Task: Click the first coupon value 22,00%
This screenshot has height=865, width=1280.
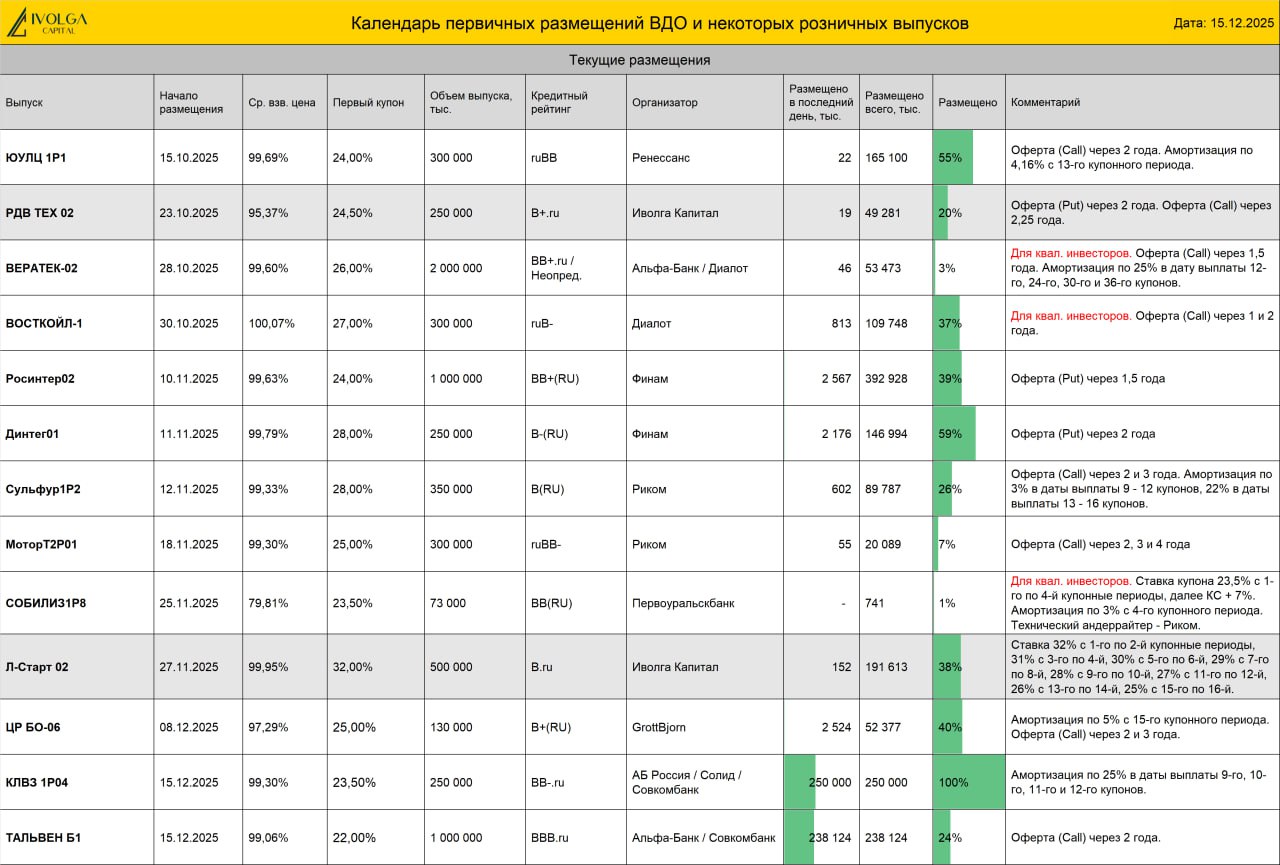Action: point(352,838)
